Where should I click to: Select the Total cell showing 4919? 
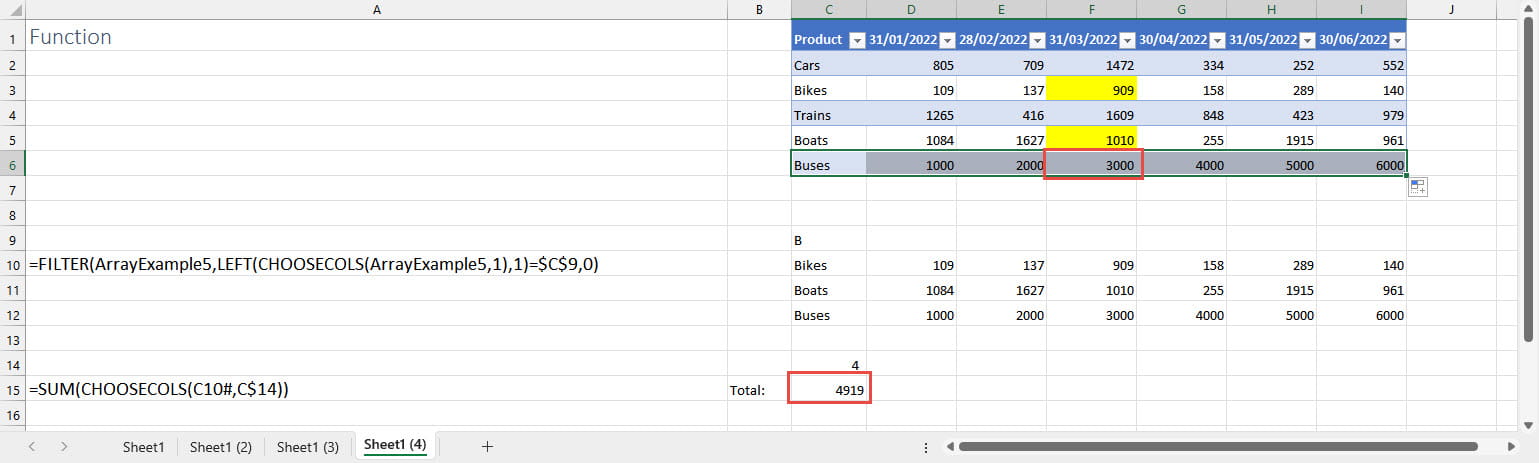(x=829, y=390)
